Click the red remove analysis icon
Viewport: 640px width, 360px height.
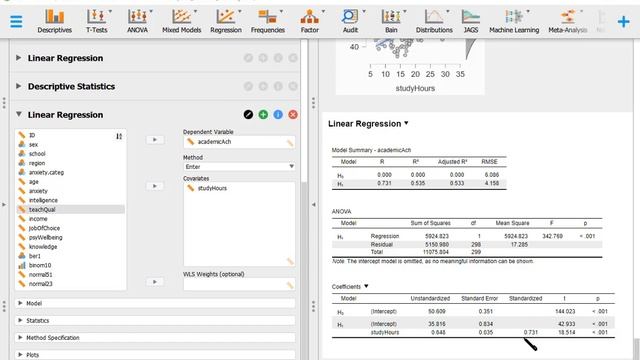[x=293, y=115]
